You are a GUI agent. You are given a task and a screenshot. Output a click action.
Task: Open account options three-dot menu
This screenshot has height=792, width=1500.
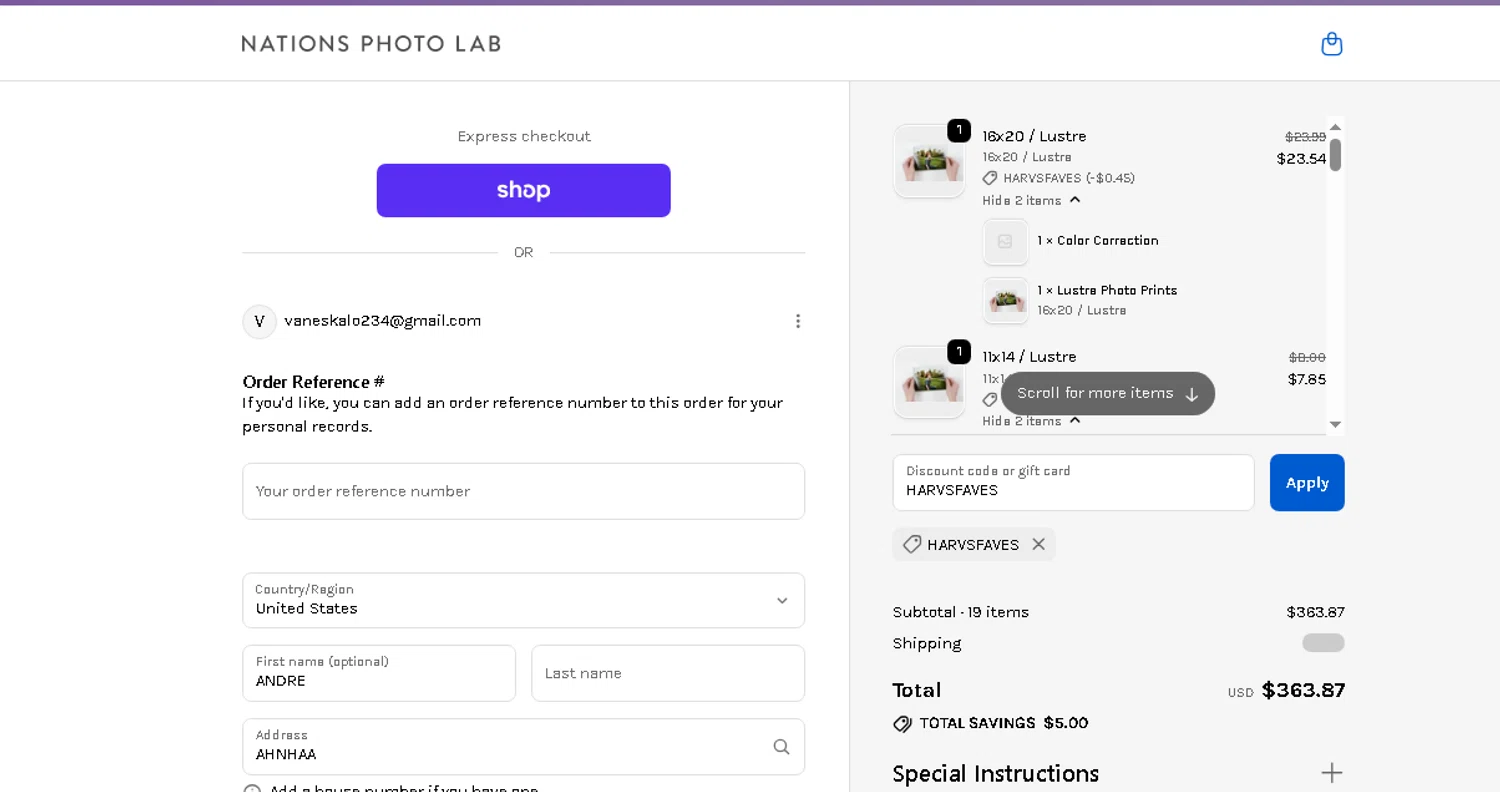[797, 321]
